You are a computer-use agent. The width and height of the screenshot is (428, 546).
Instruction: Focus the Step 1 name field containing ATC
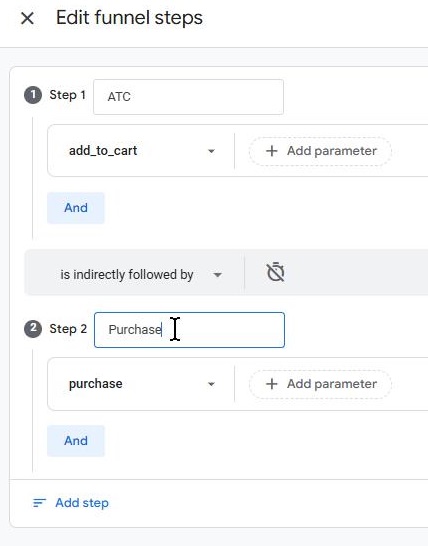coord(188,97)
